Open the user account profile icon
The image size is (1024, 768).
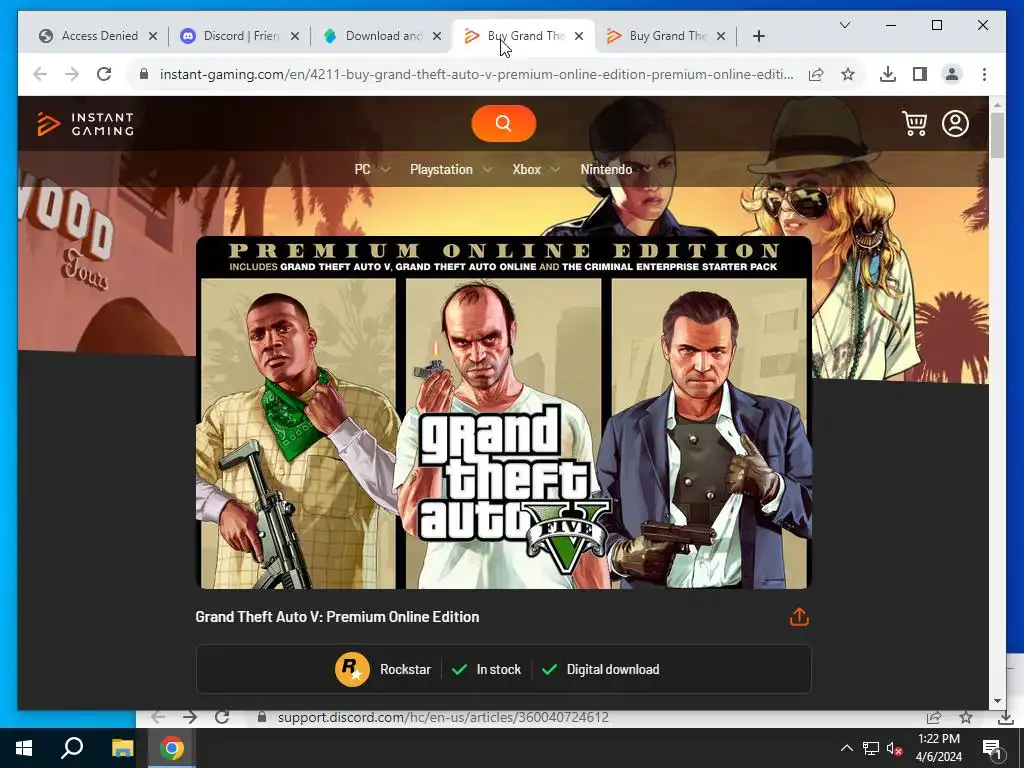tap(955, 123)
